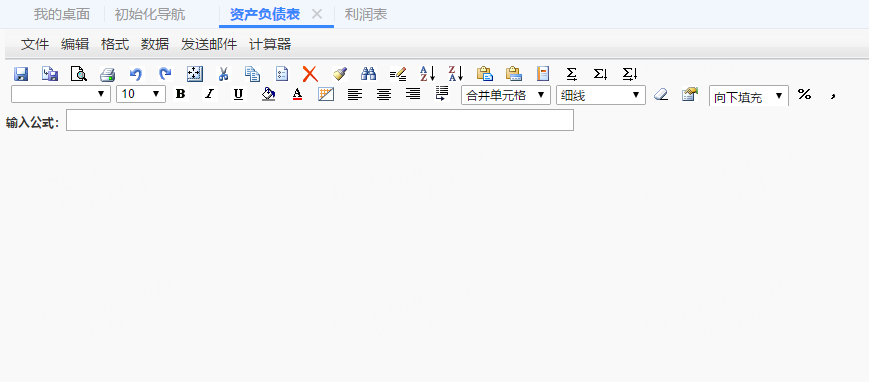This screenshot has height=382, width=869.
Task: Click the Save As double-disk icon
Action: (x=50, y=74)
